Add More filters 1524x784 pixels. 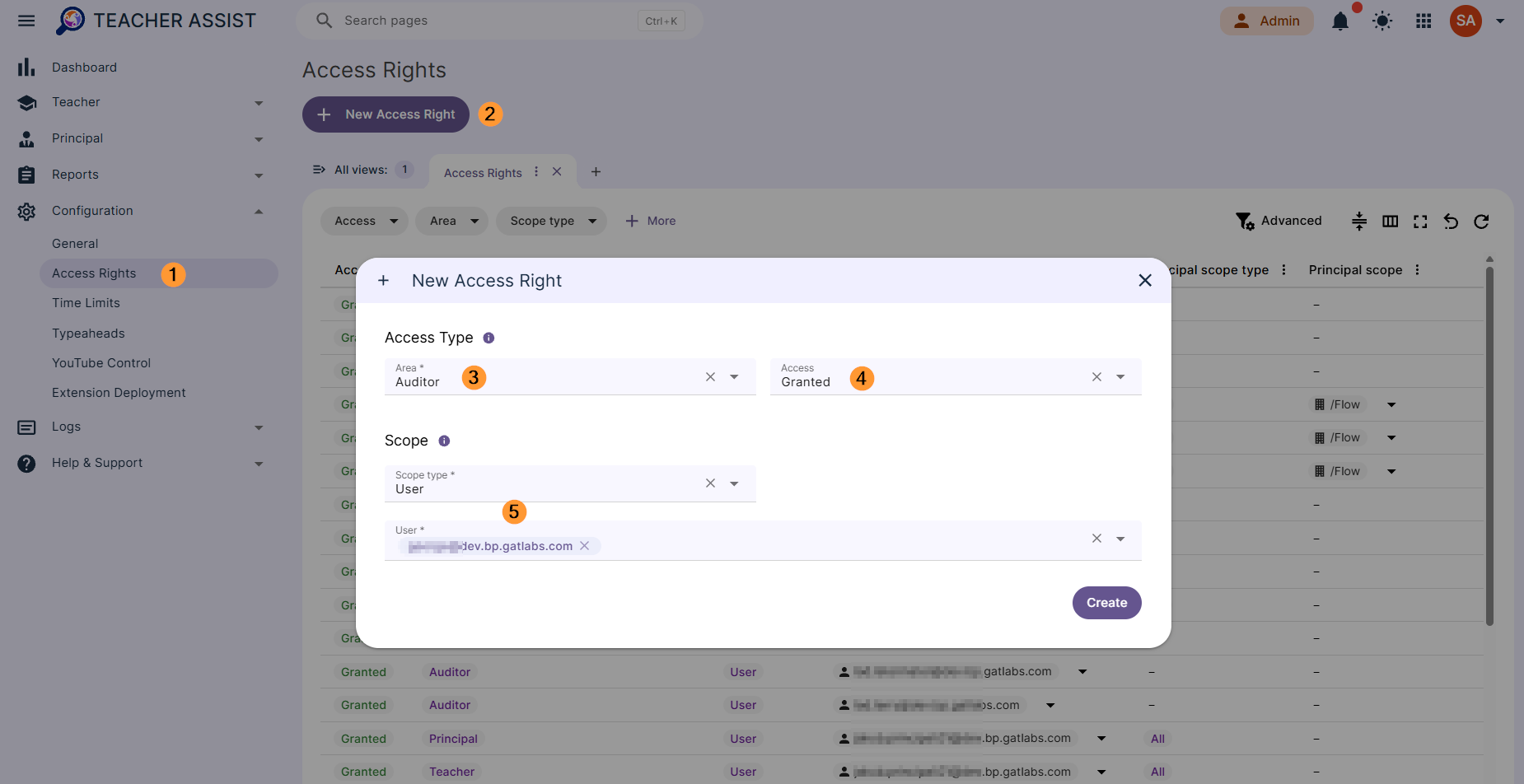(651, 221)
